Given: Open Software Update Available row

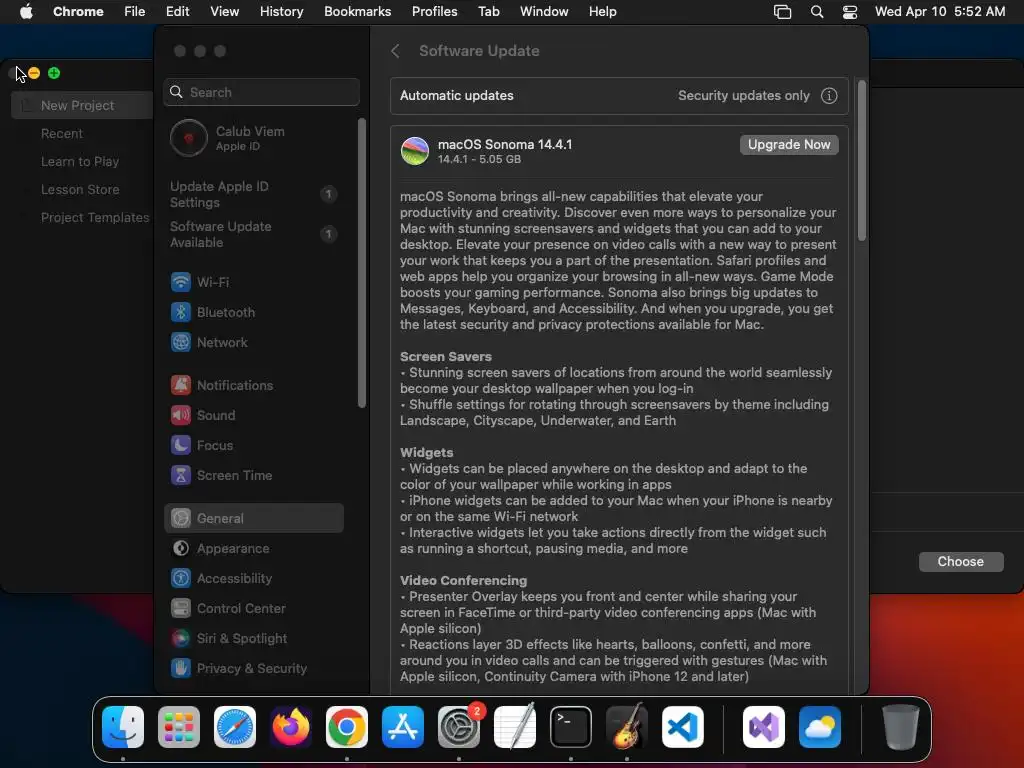Looking at the screenshot, I should tap(253, 234).
